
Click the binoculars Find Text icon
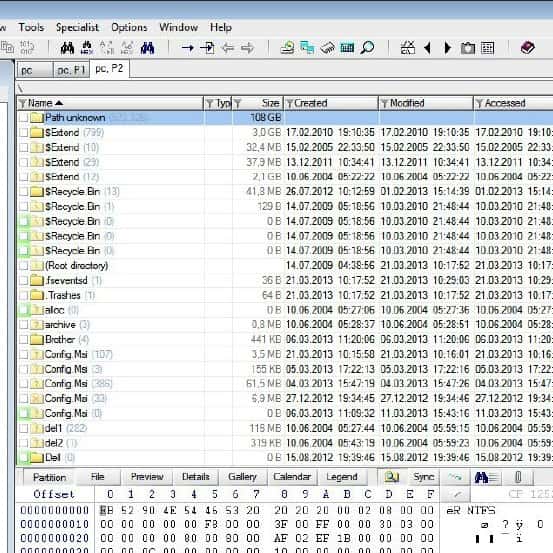[67, 48]
